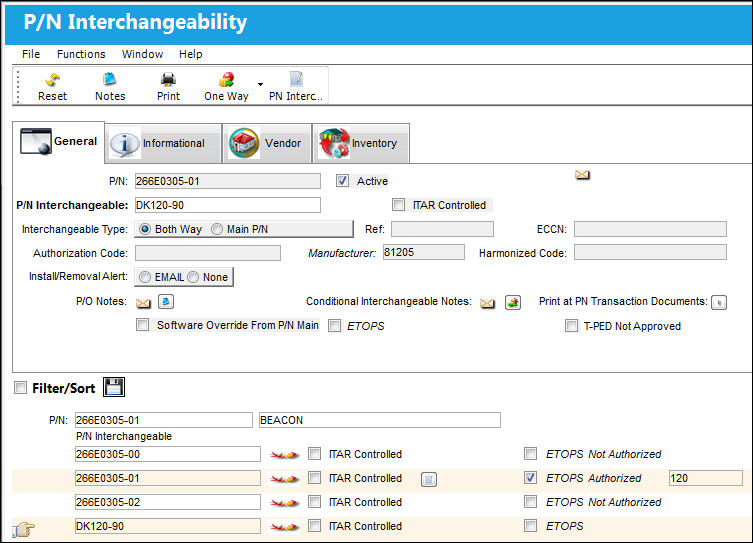
Task: Select the None alert radio button
Action: point(193,277)
